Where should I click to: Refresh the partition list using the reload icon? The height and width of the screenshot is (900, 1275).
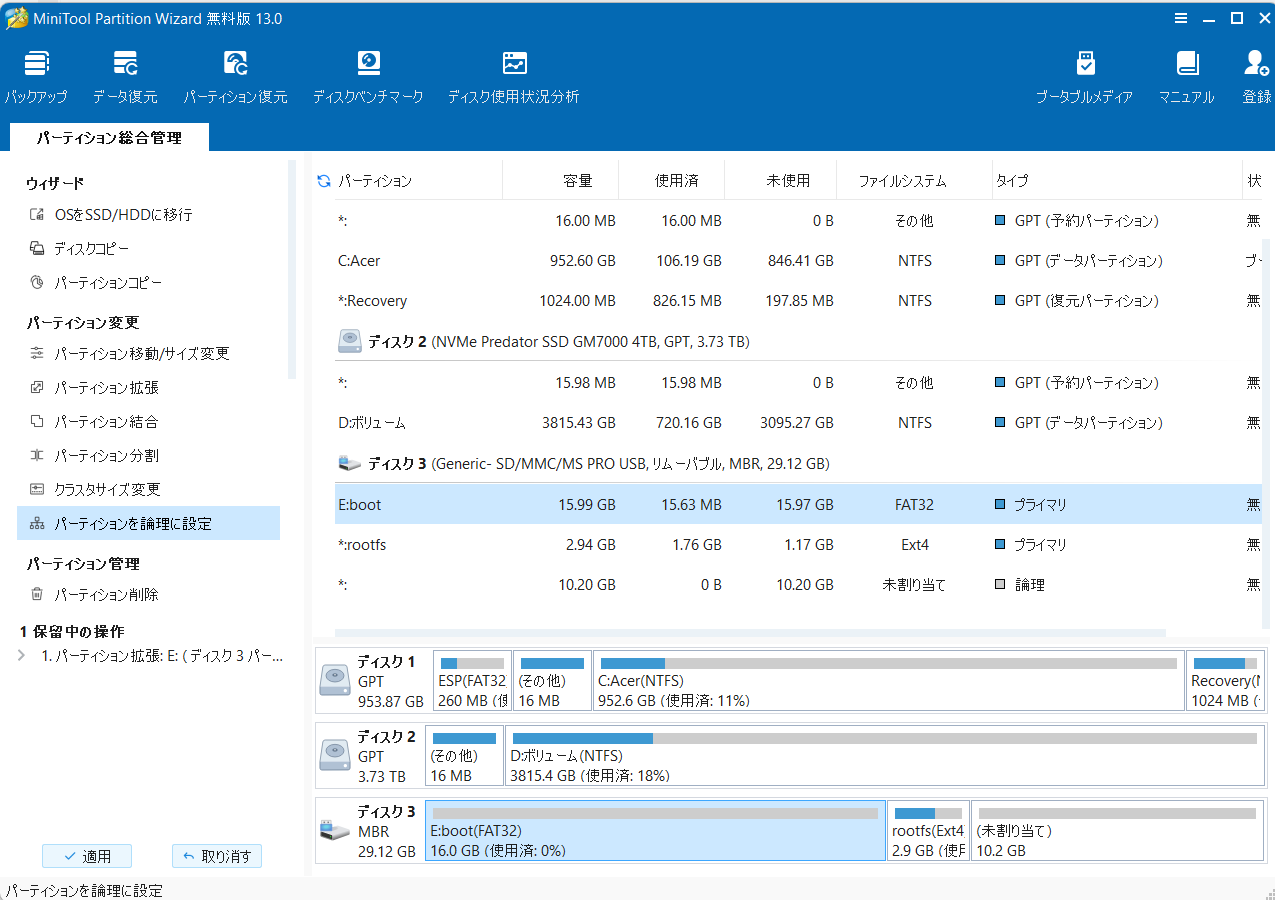pyautogui.click(x=323, y=181)
